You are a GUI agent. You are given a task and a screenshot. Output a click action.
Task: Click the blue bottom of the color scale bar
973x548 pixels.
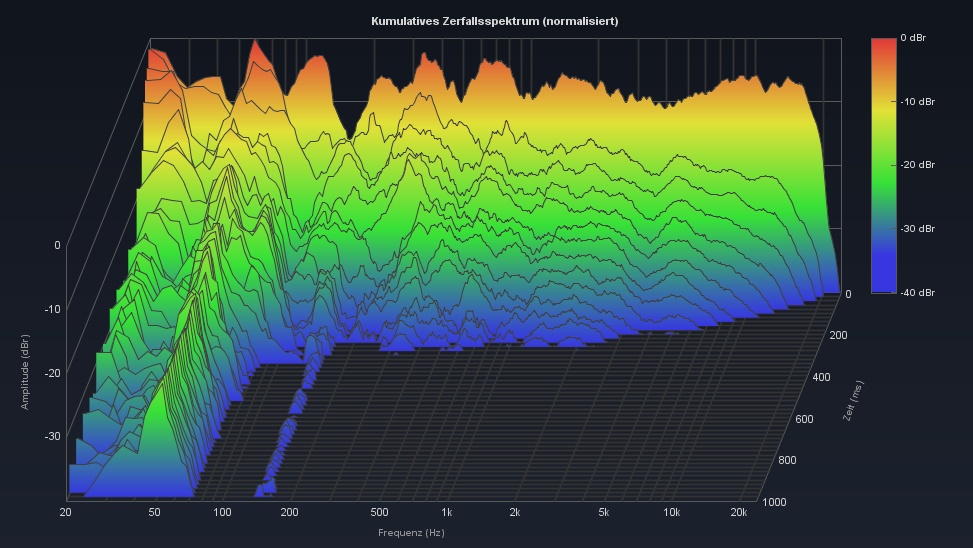(x=883, y=286)
